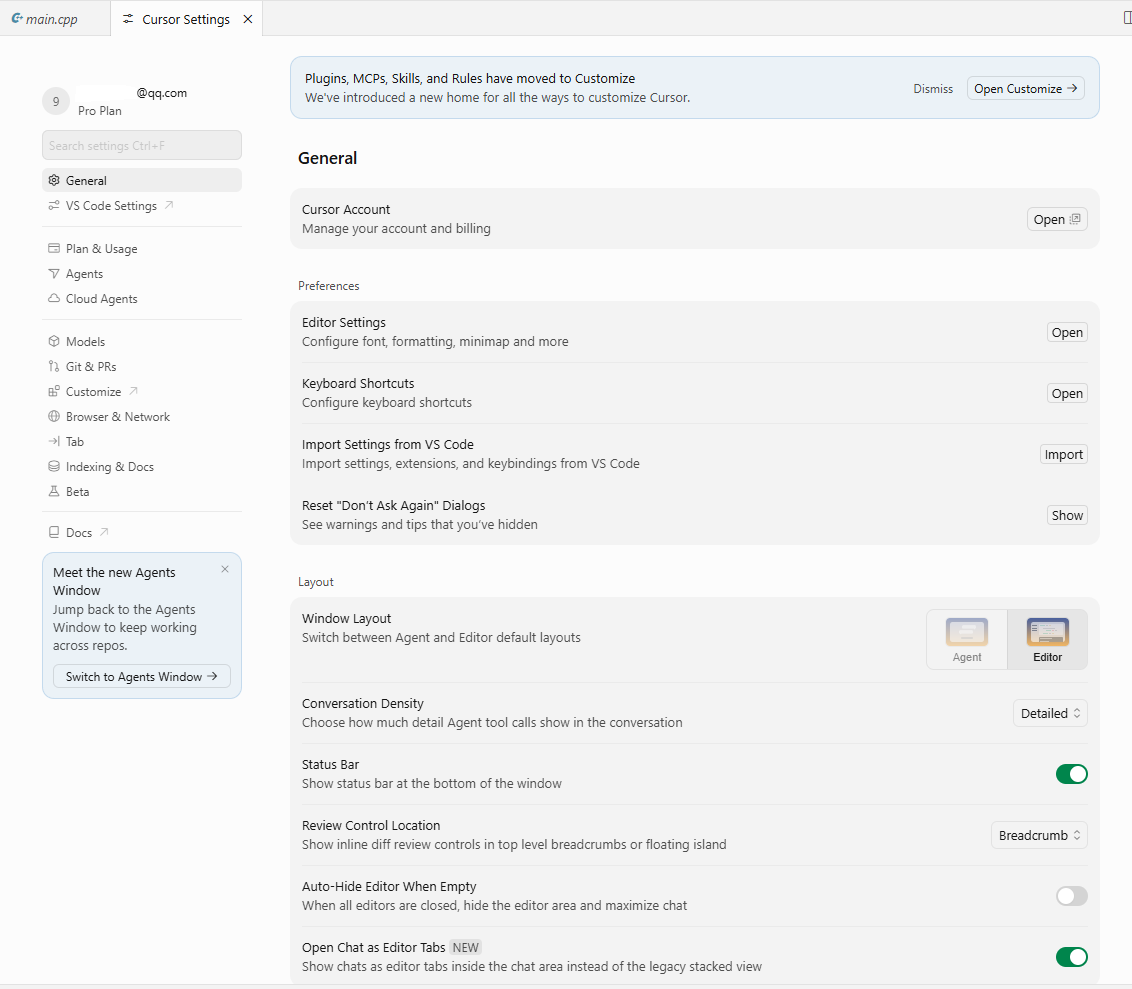
Task: Click the split editor icon at top right
Action: [x=1128, y=18]
